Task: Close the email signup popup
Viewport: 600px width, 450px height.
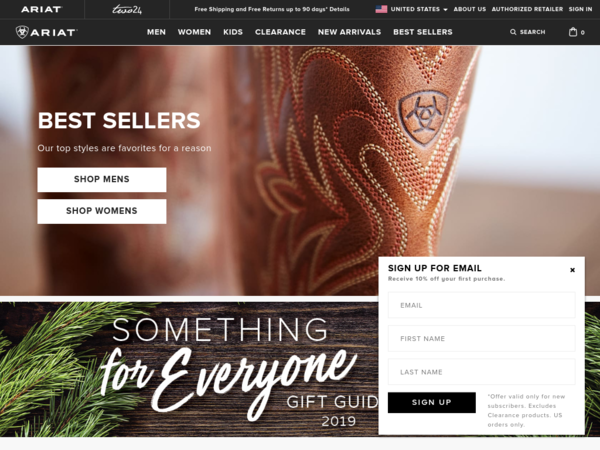Action: [572, 270]
